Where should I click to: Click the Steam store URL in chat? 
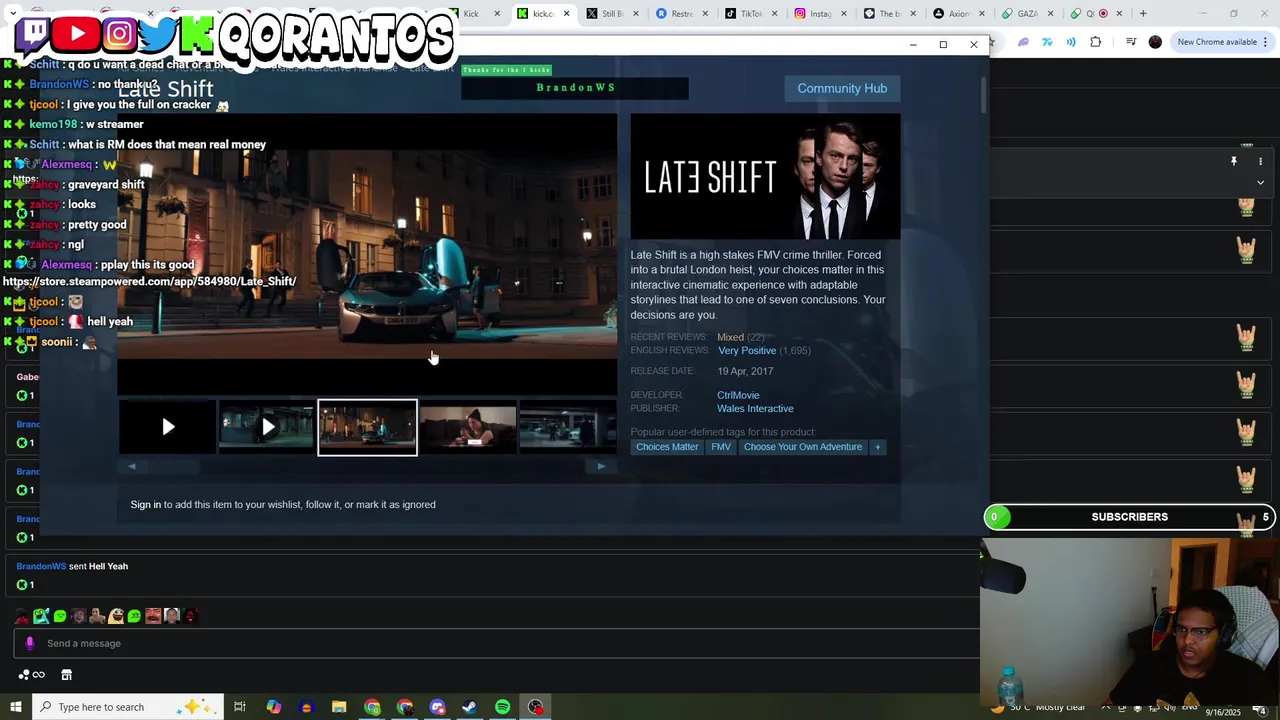point(150,281)
